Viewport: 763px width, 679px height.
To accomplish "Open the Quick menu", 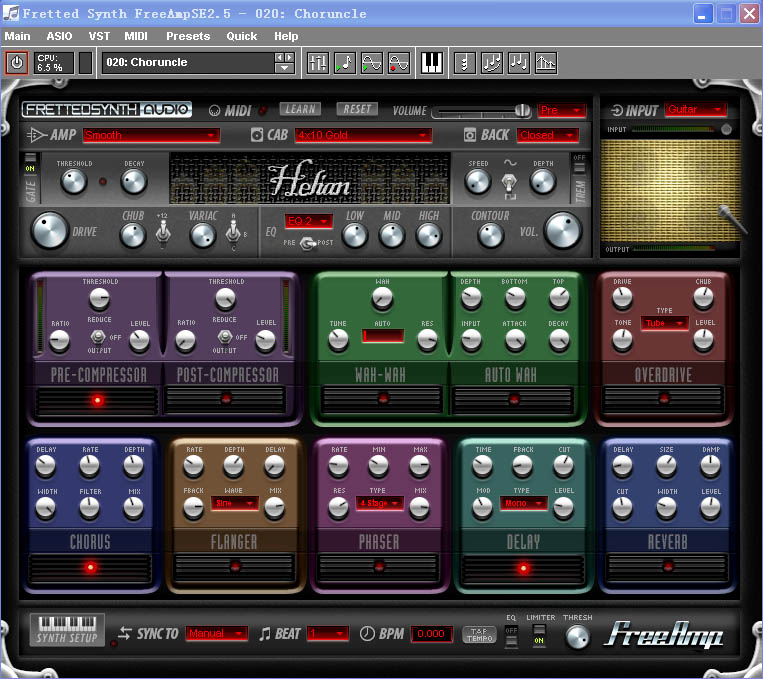I will [241, 36].
